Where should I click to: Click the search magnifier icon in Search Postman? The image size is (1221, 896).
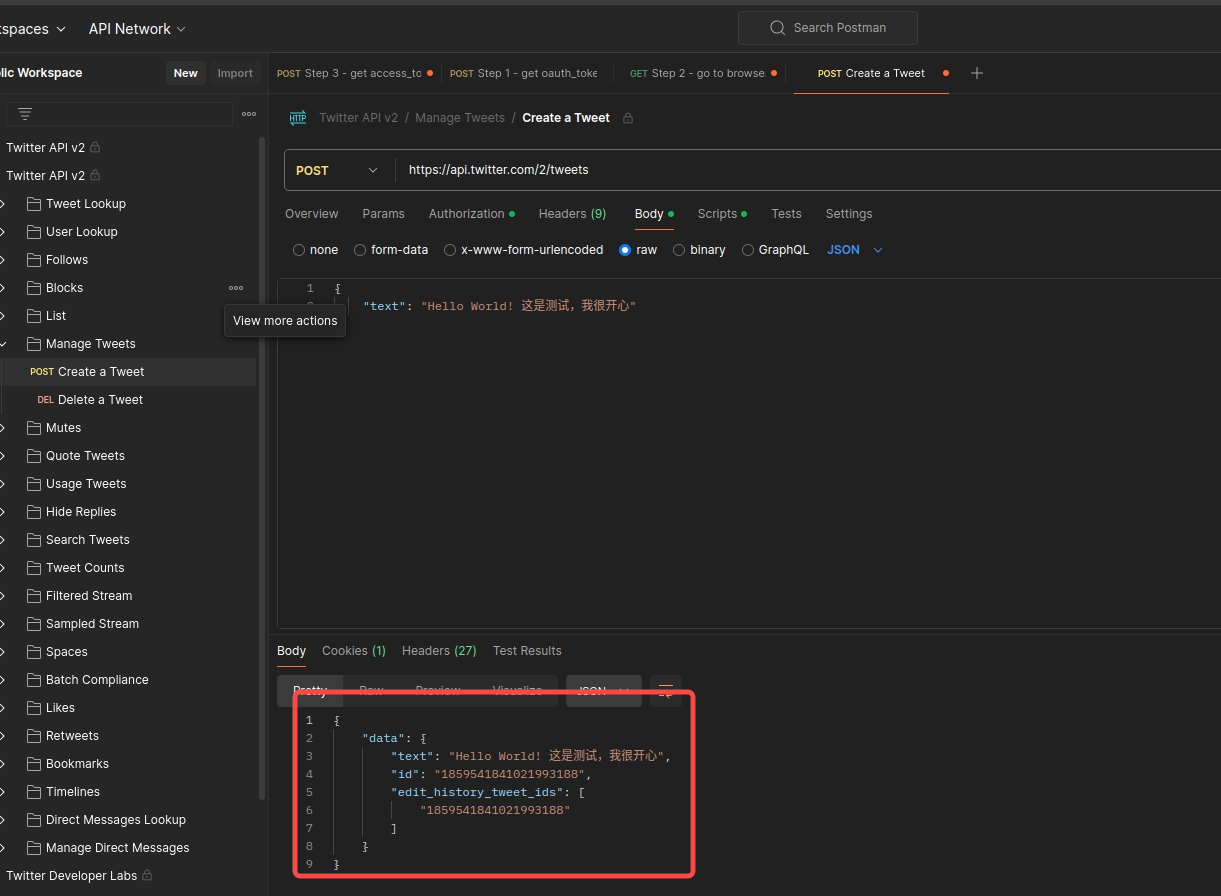coord(777,28)
